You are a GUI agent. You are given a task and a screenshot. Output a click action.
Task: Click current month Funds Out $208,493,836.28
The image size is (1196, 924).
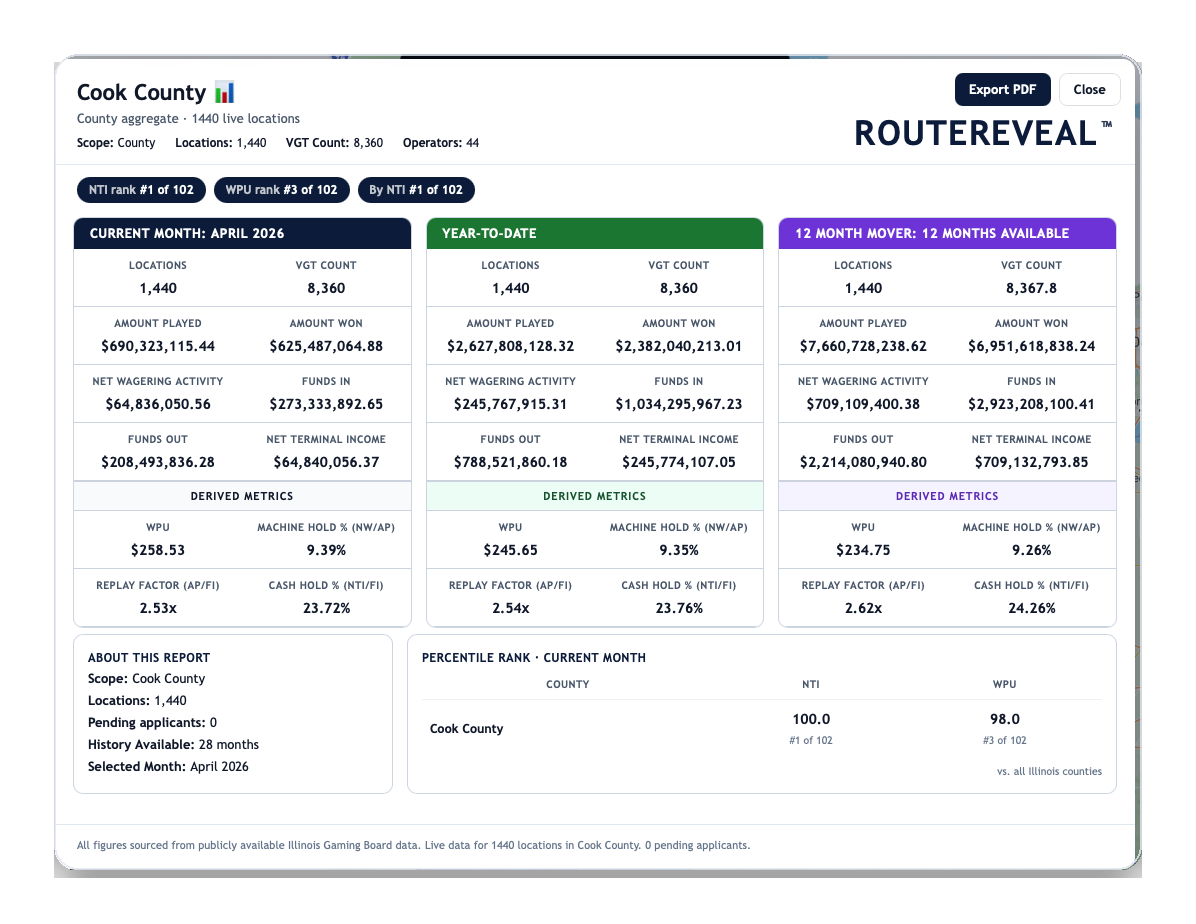click(x=158, y=462)
